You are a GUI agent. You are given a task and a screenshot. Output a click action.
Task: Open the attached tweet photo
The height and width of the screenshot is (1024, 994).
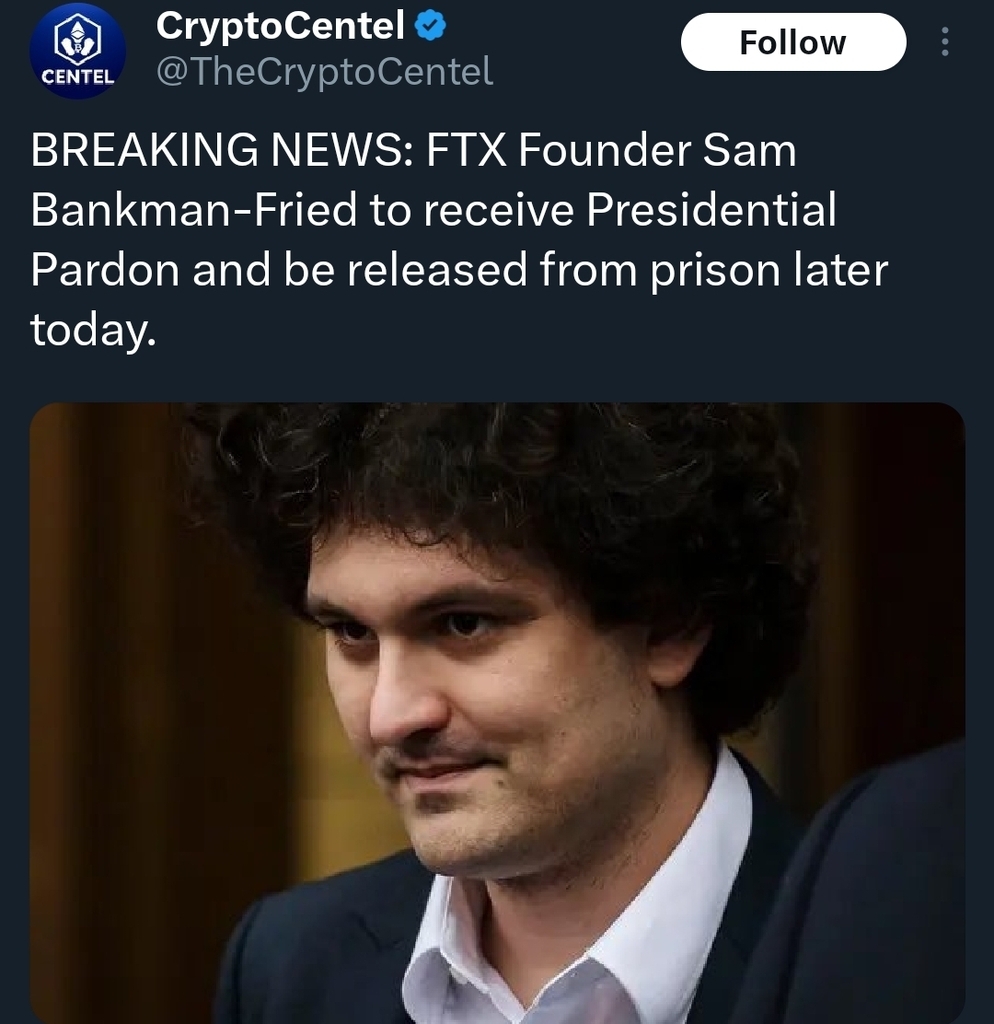(497, 712)
